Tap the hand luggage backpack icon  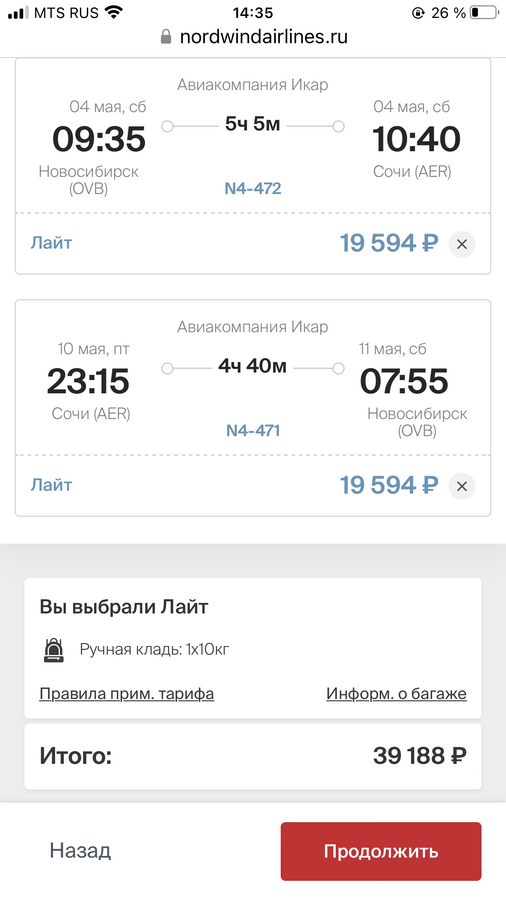pos(54,650)
